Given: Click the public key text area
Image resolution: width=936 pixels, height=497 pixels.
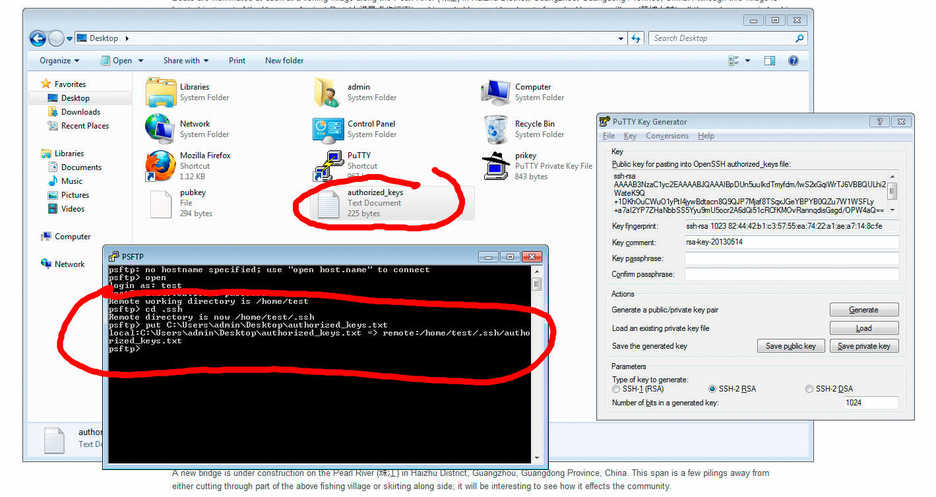Looking at the screenshot, I should click(x=749, y=193).
